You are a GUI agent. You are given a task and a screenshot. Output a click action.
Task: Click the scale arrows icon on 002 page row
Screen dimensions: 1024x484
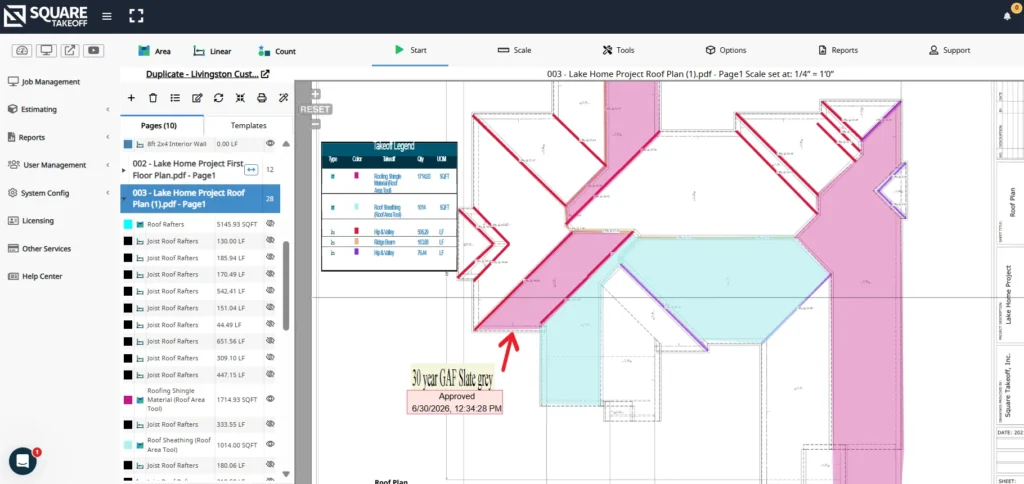point(251,170)
